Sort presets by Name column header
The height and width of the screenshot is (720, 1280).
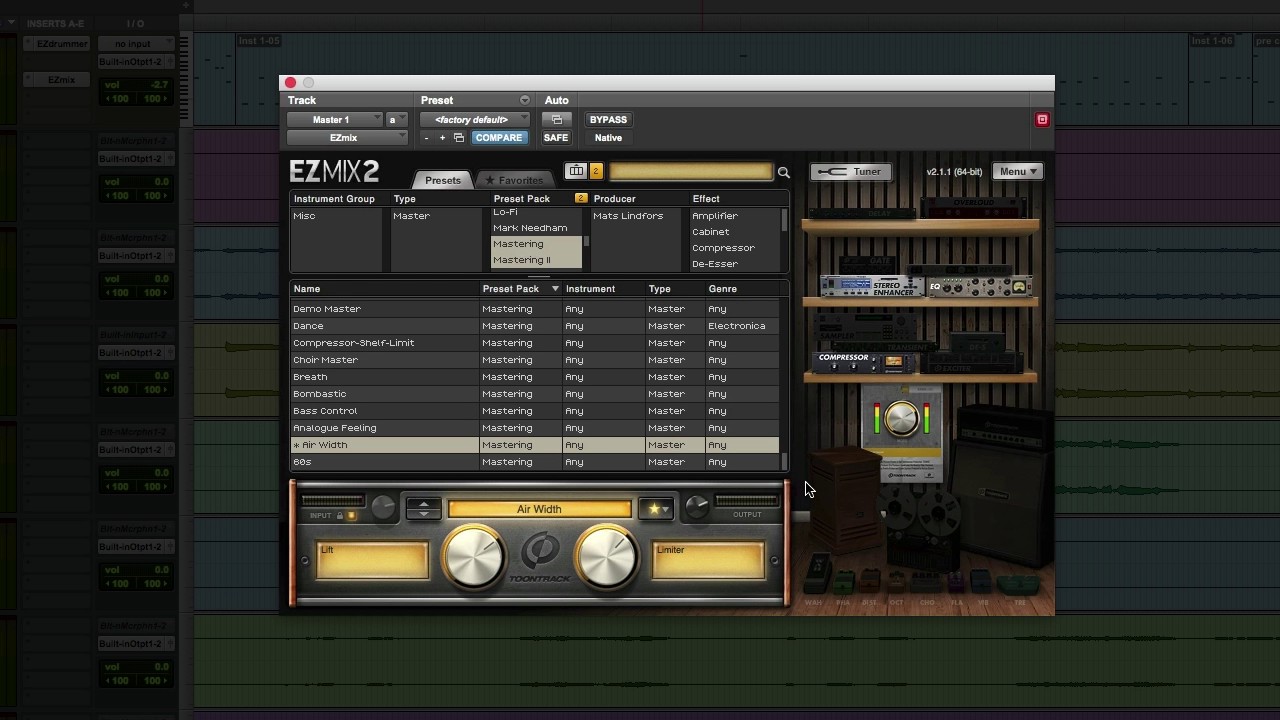click(385, 289)
